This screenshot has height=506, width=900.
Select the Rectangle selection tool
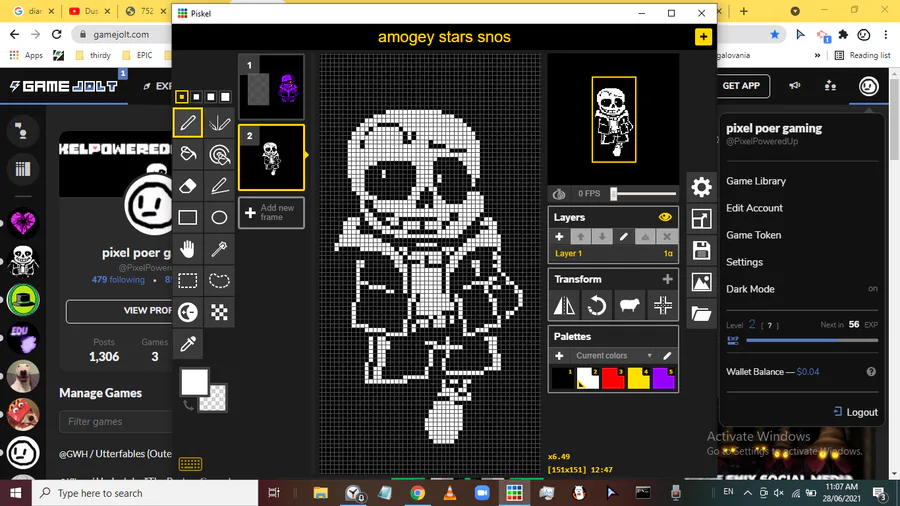click(x=188, y=281)
